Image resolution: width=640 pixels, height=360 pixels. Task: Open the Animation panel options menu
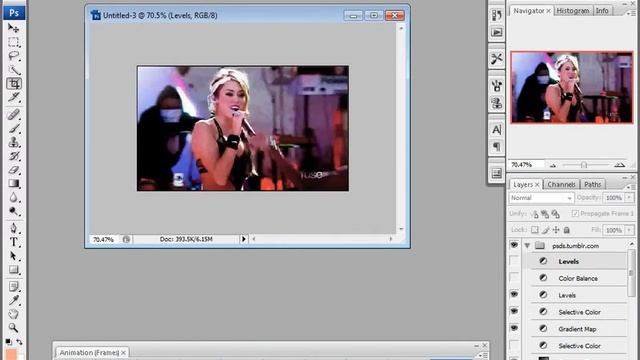click(483, 355)
